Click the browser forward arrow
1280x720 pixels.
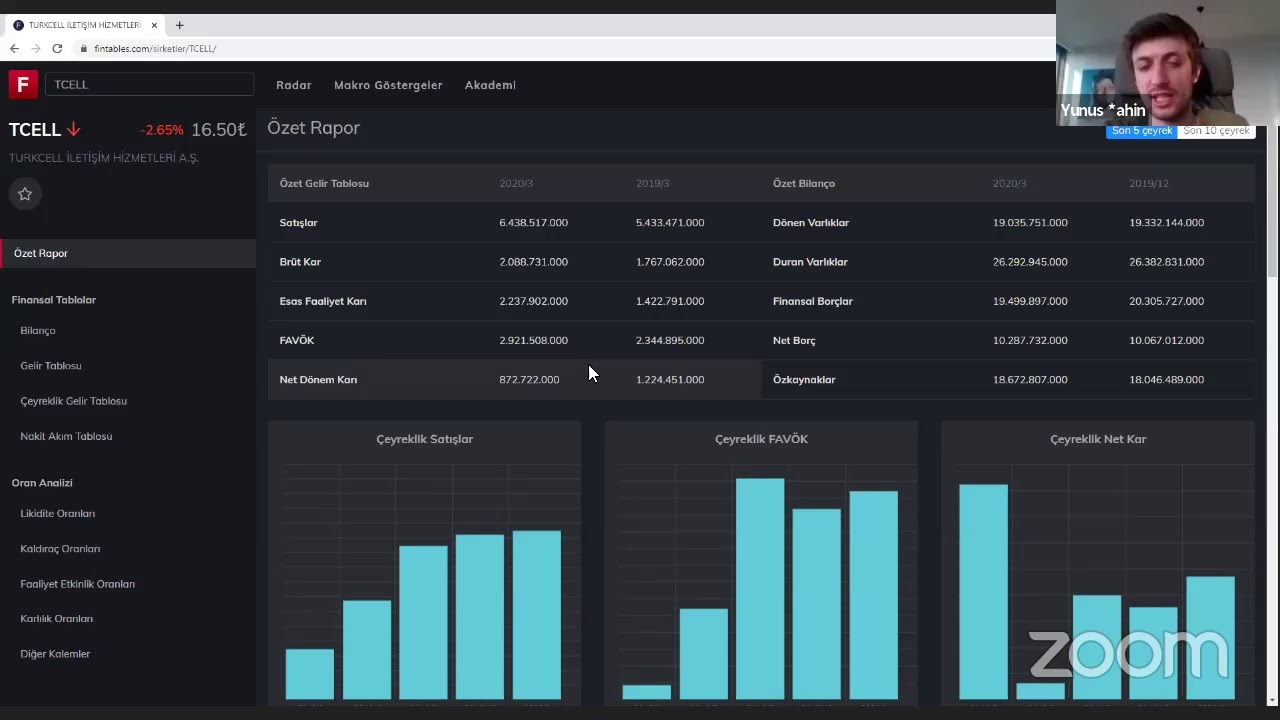click(36, 48)
